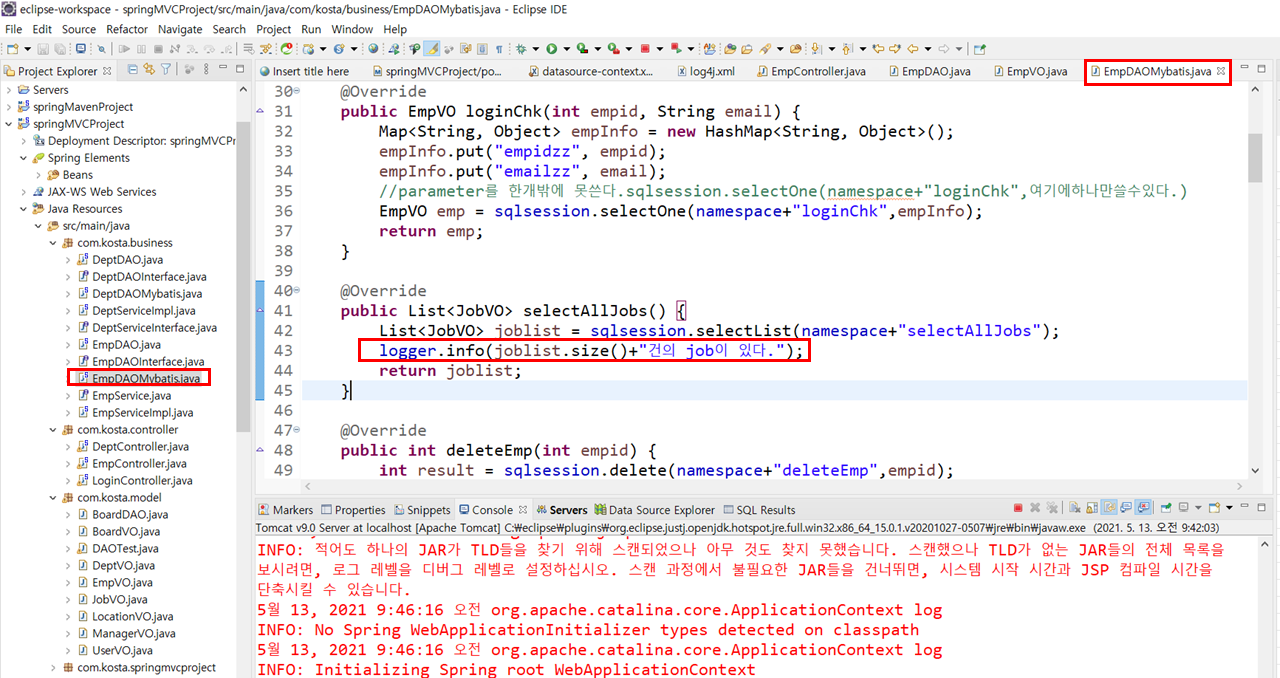The width and height of the screenshot is (1280, 678).
Task: Collapse springMVCProject tree node
Action: point(9,124)
